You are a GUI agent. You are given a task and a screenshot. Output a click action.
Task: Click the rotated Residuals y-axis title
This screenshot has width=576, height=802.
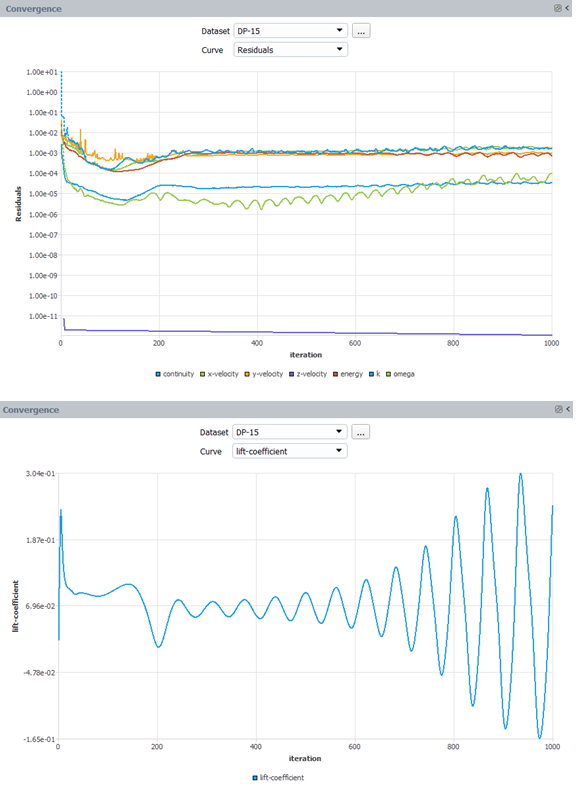[18, 204]
